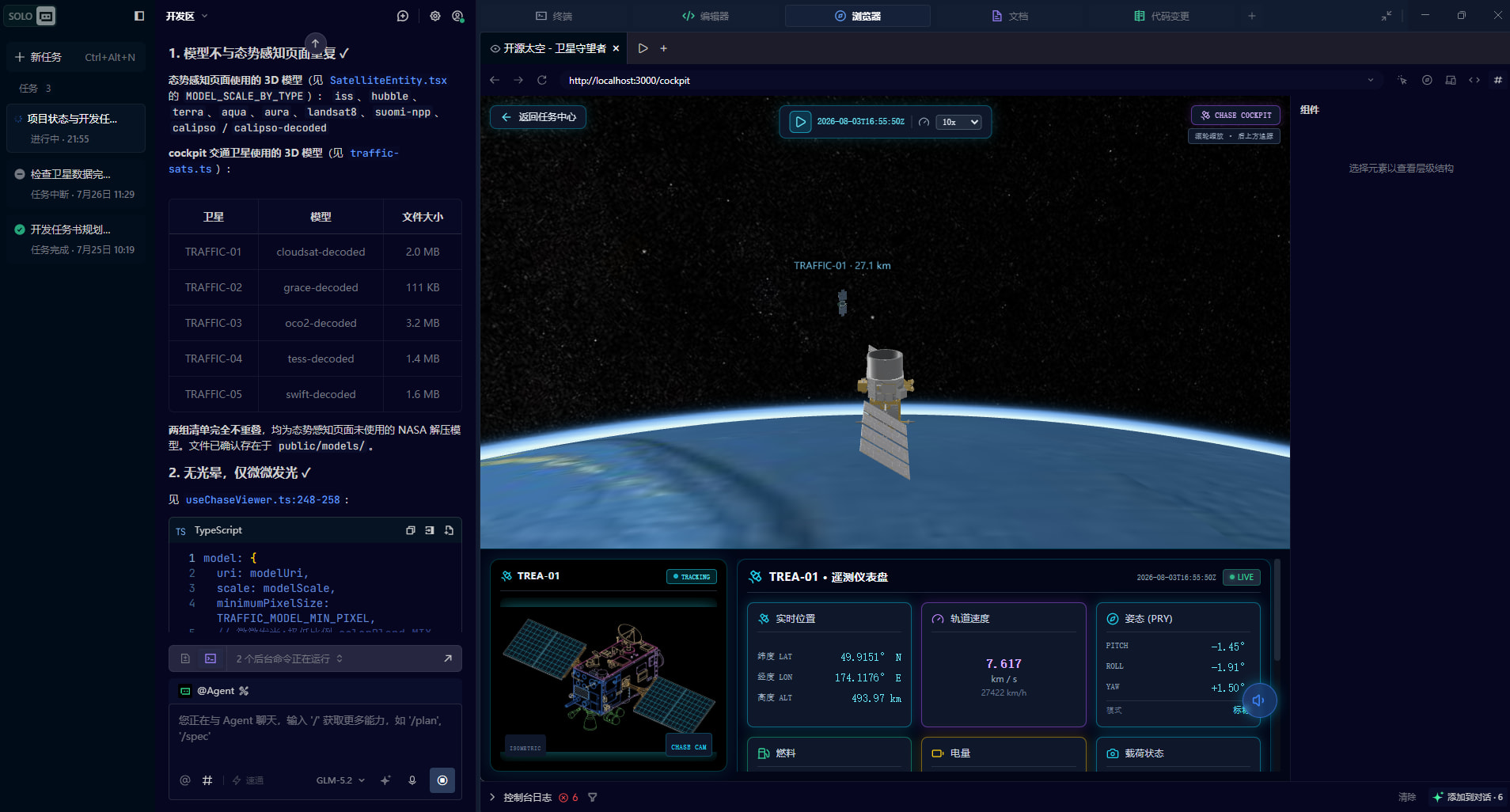The height and width of the screenshot is (812, 1510).
Task: Open settings gear in the chat header
Action: (x=435, y=16)
